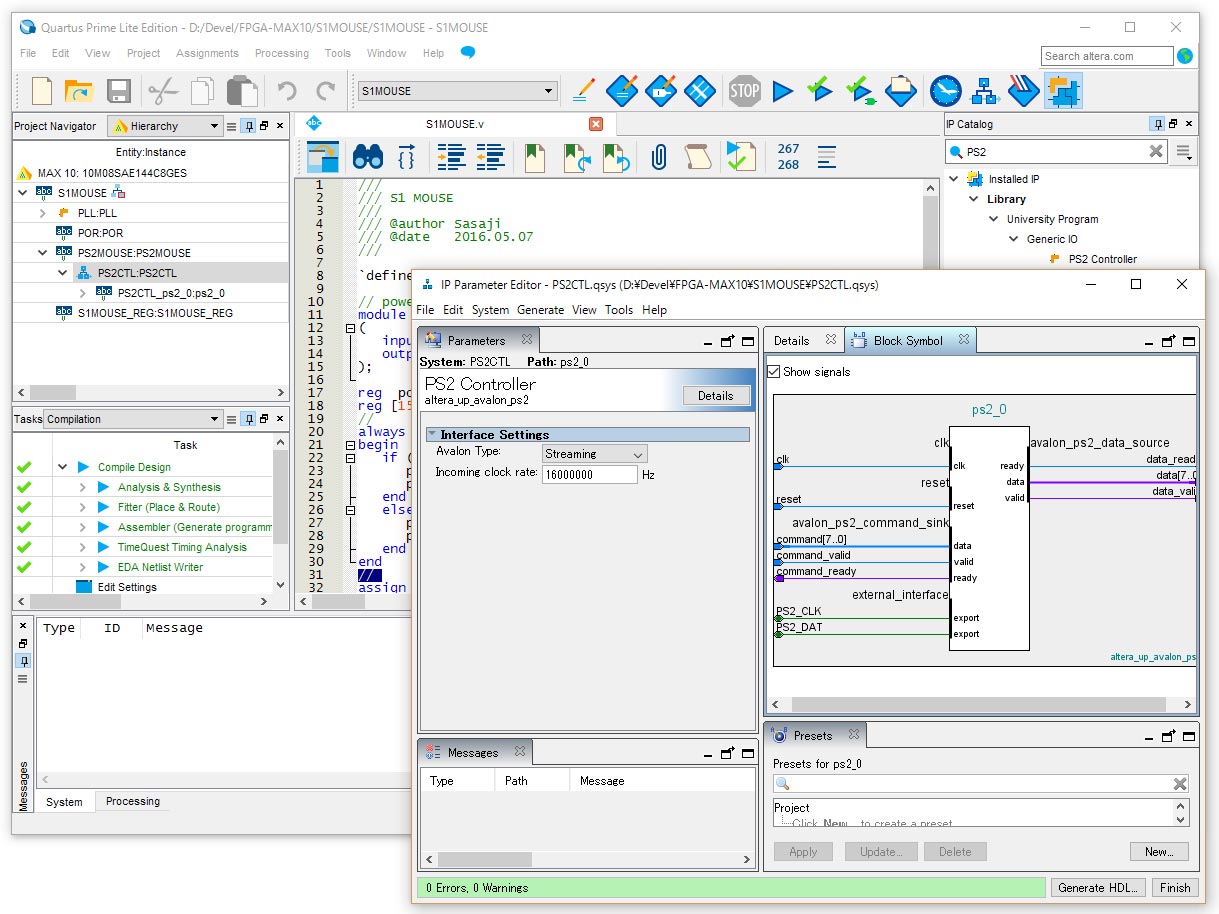Create a new file in Quartus toolbar
Viewport: 1219px width, 914px height.
point(41,91)
